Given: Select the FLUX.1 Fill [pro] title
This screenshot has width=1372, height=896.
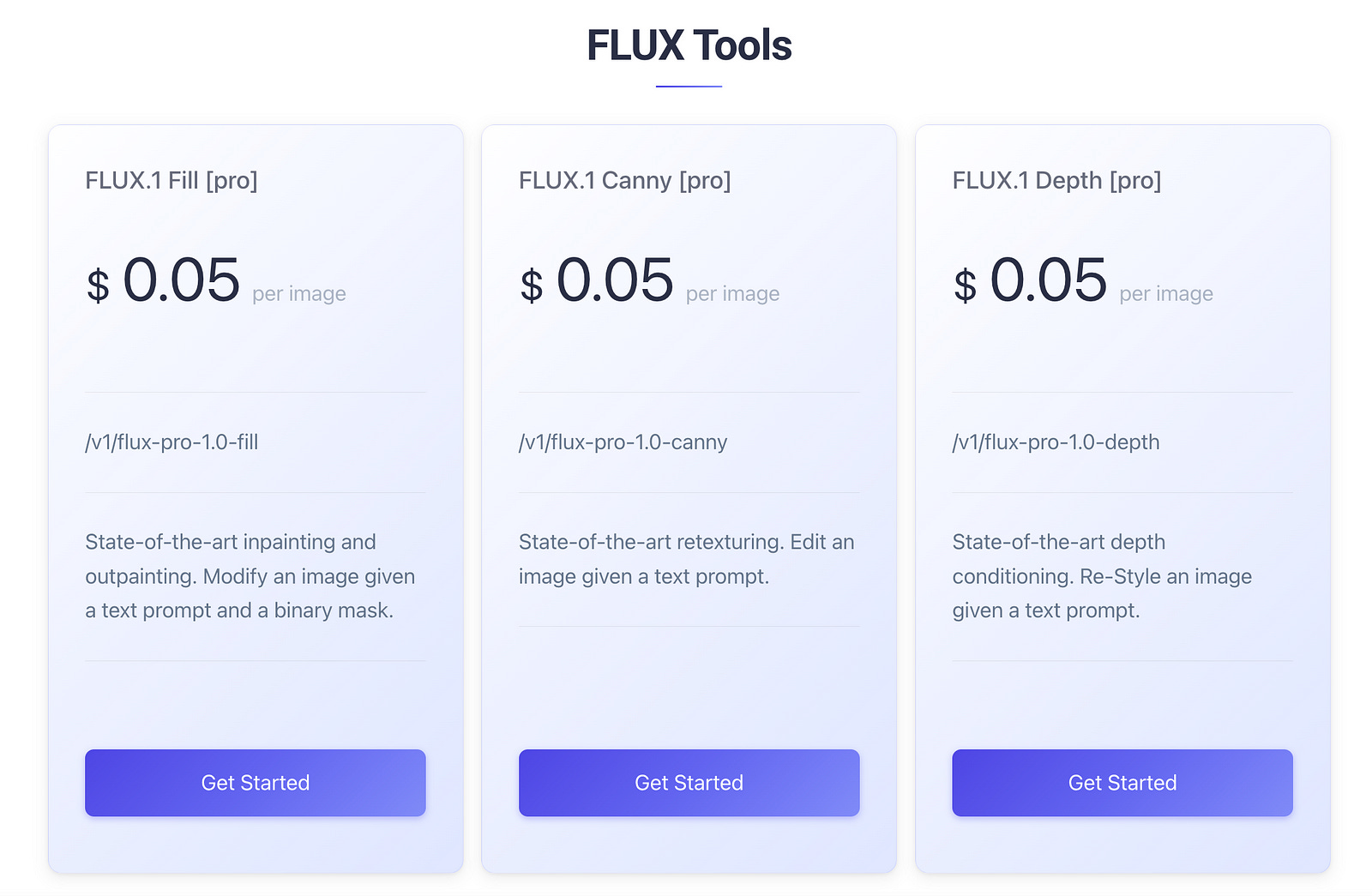Looking at the screenshot, I should [171, 181].
